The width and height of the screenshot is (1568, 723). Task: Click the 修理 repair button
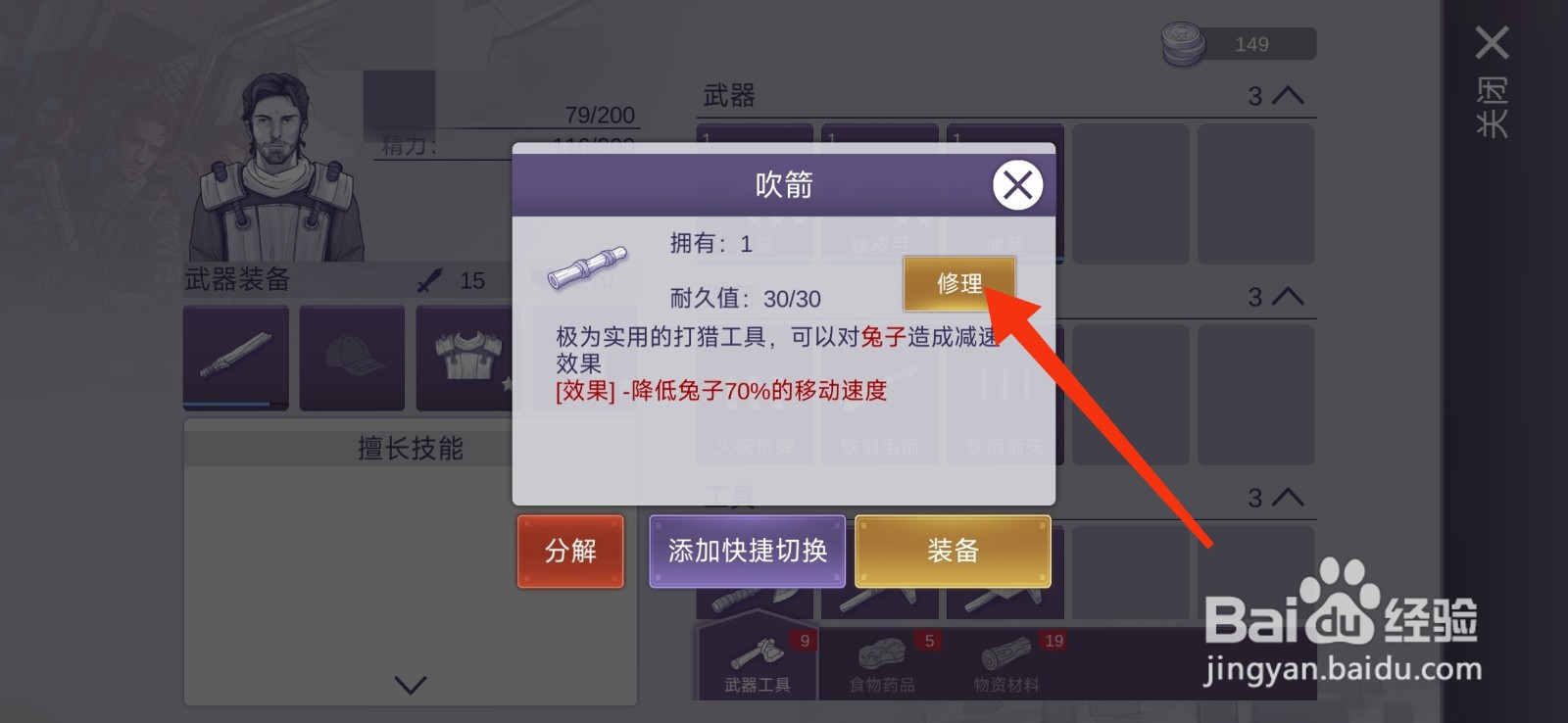[x=958, y=283]
